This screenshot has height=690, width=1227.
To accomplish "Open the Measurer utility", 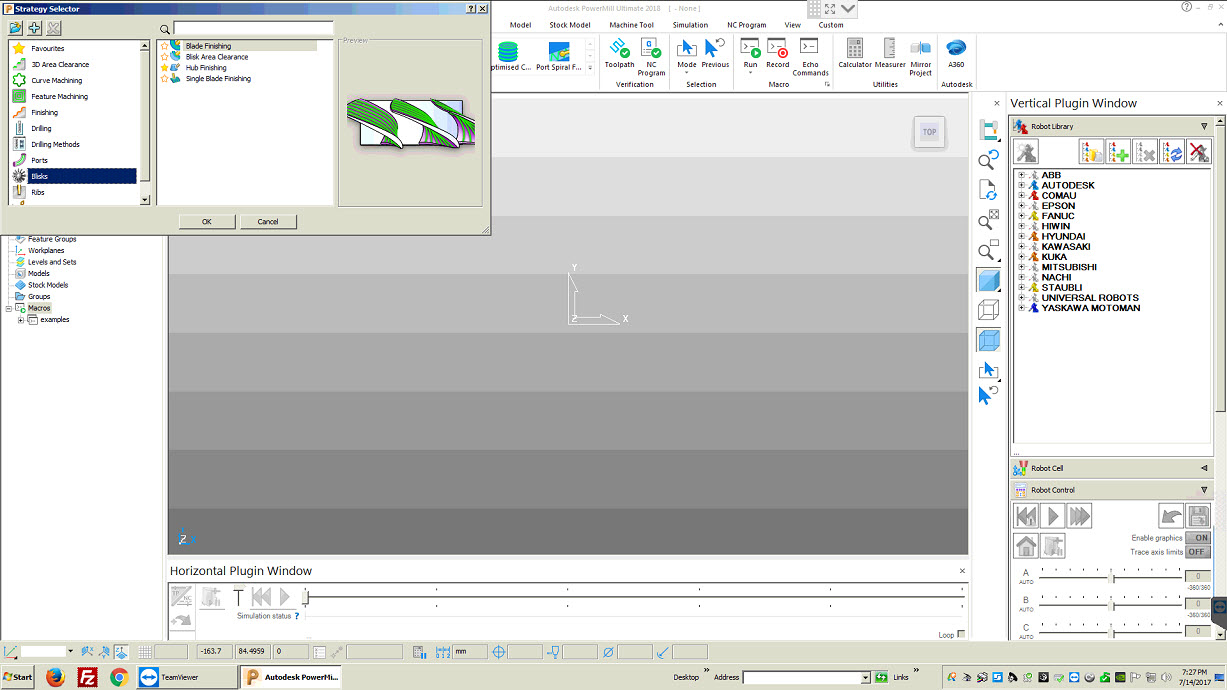I will 890,53.
